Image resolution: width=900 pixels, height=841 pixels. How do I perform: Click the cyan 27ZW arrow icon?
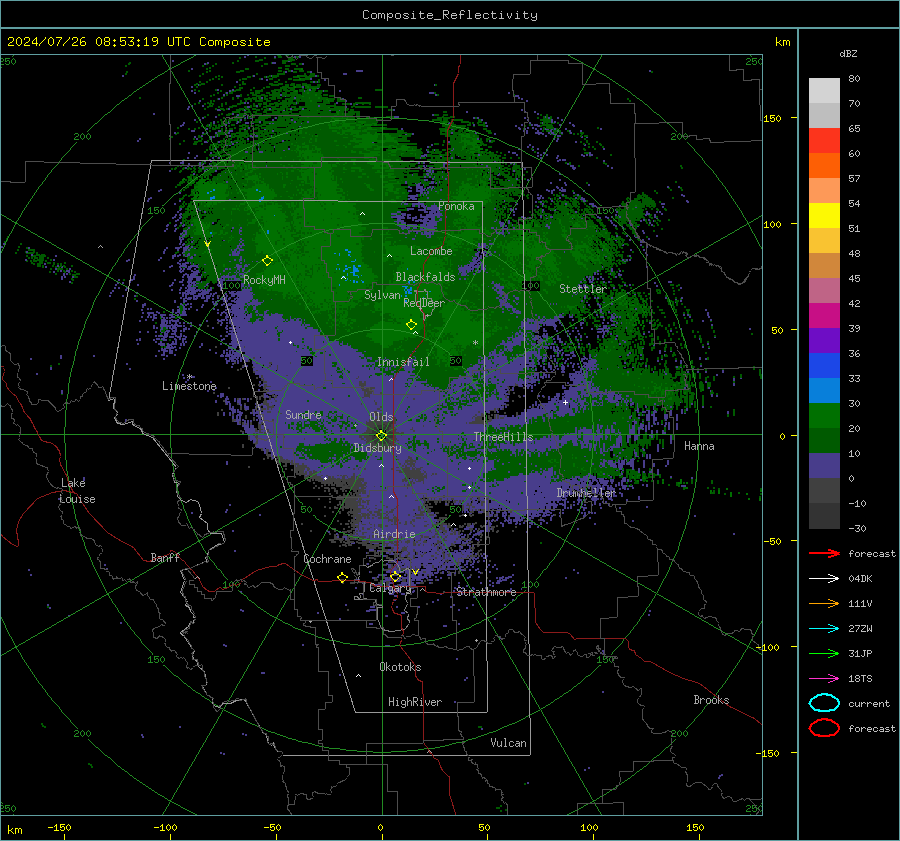[x=824, y=629]
